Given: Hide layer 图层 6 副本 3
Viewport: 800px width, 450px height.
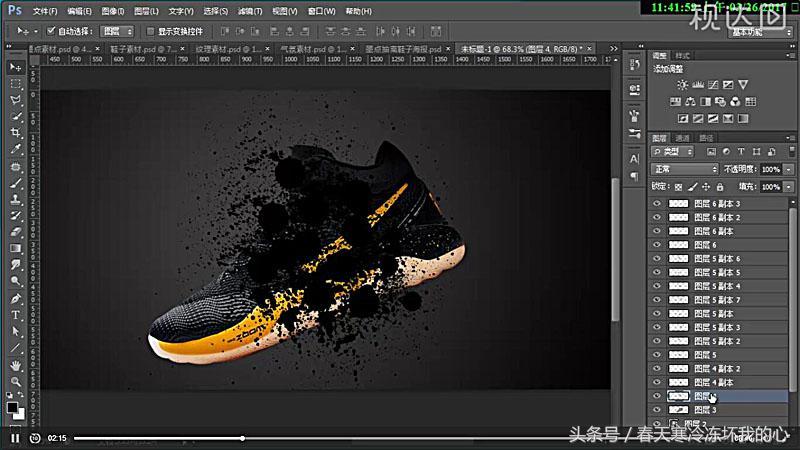Looking at the screenshot, I should [657, 204].
